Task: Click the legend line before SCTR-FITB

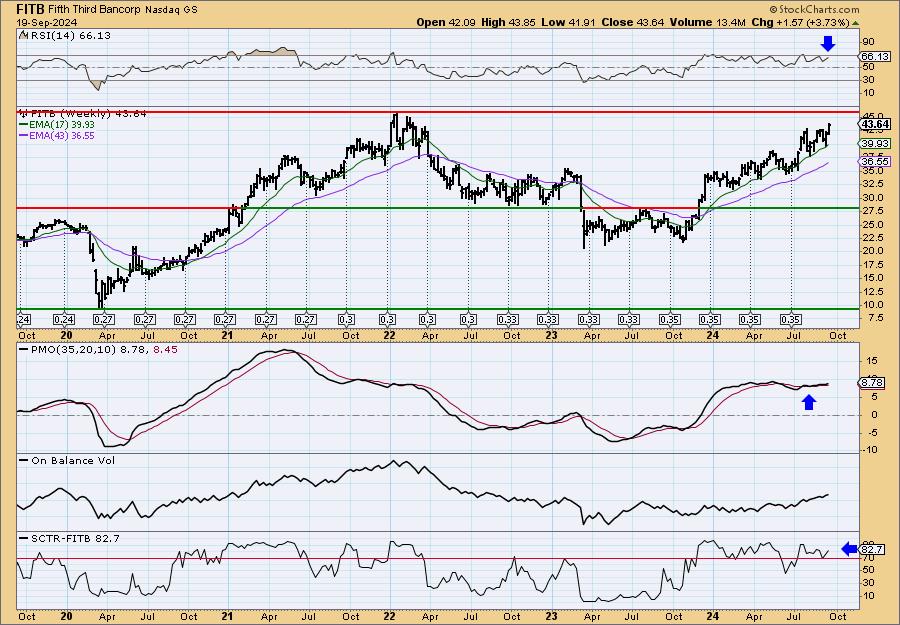Action: [x=24, y=538]
